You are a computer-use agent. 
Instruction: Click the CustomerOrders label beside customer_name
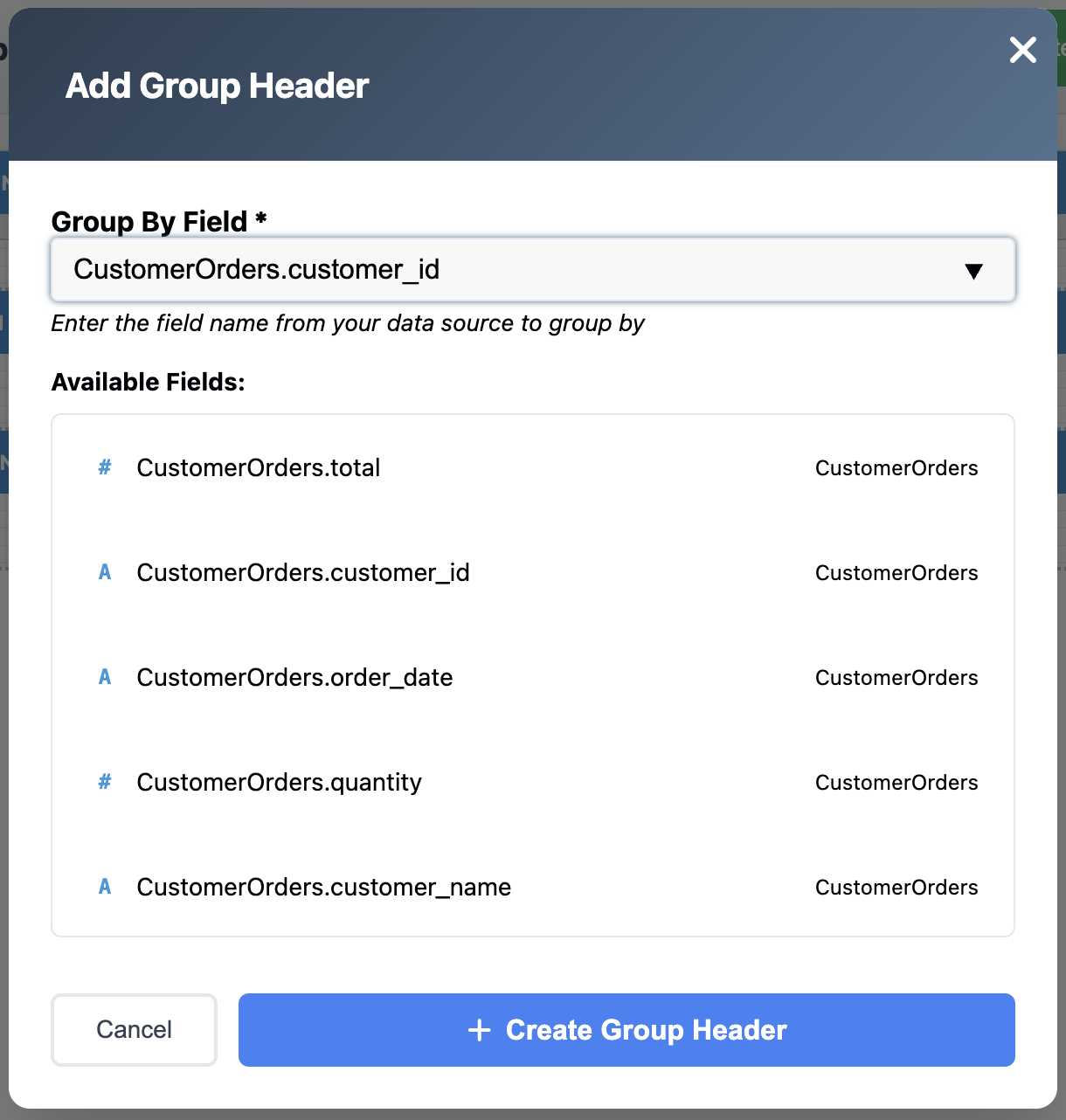pyautogui.click(x=896, y=887)
